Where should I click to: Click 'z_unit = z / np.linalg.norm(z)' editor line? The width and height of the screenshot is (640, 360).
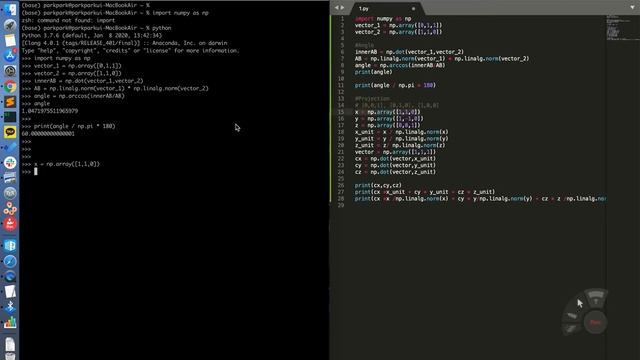400,145
